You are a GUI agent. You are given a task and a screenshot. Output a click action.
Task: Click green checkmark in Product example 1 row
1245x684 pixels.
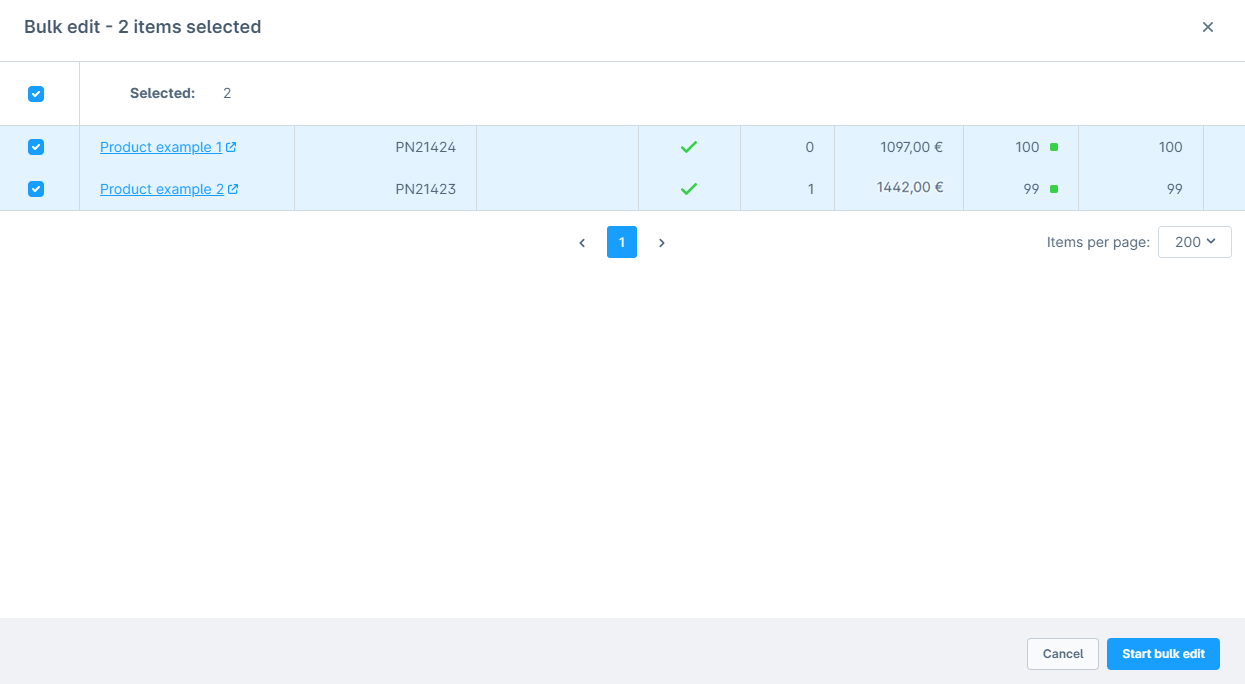688,147
